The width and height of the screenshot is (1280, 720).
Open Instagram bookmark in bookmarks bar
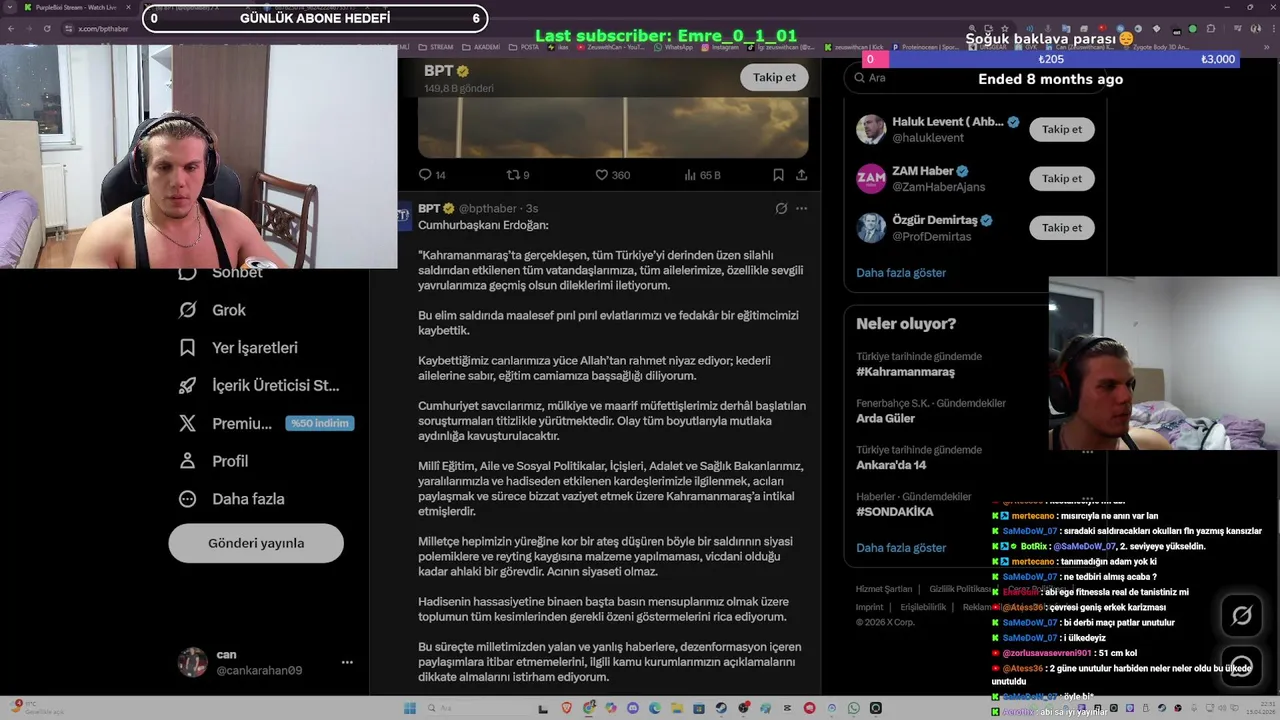tap(720, 47)
